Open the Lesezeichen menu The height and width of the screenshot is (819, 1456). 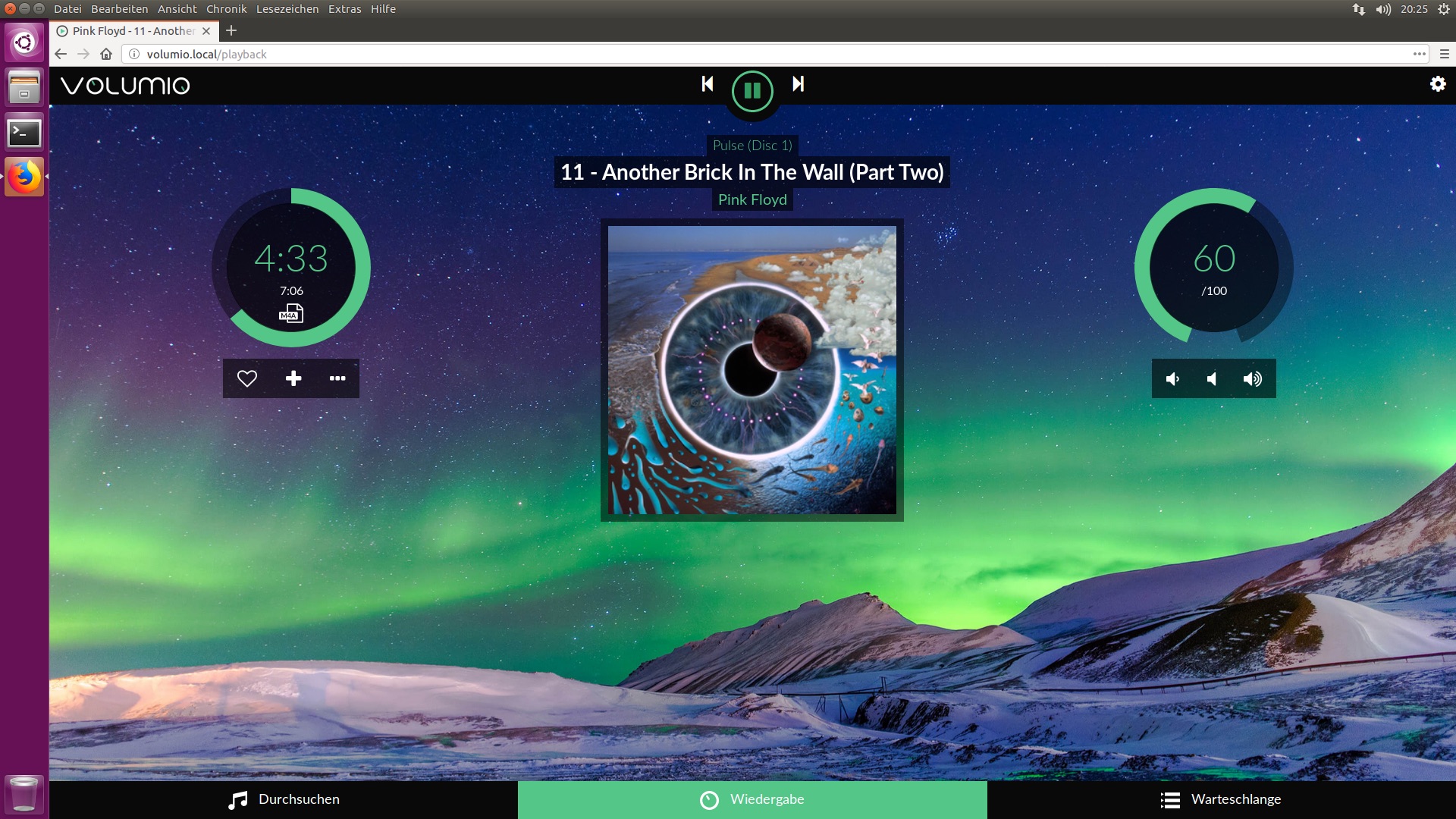(x=287, y=9)
